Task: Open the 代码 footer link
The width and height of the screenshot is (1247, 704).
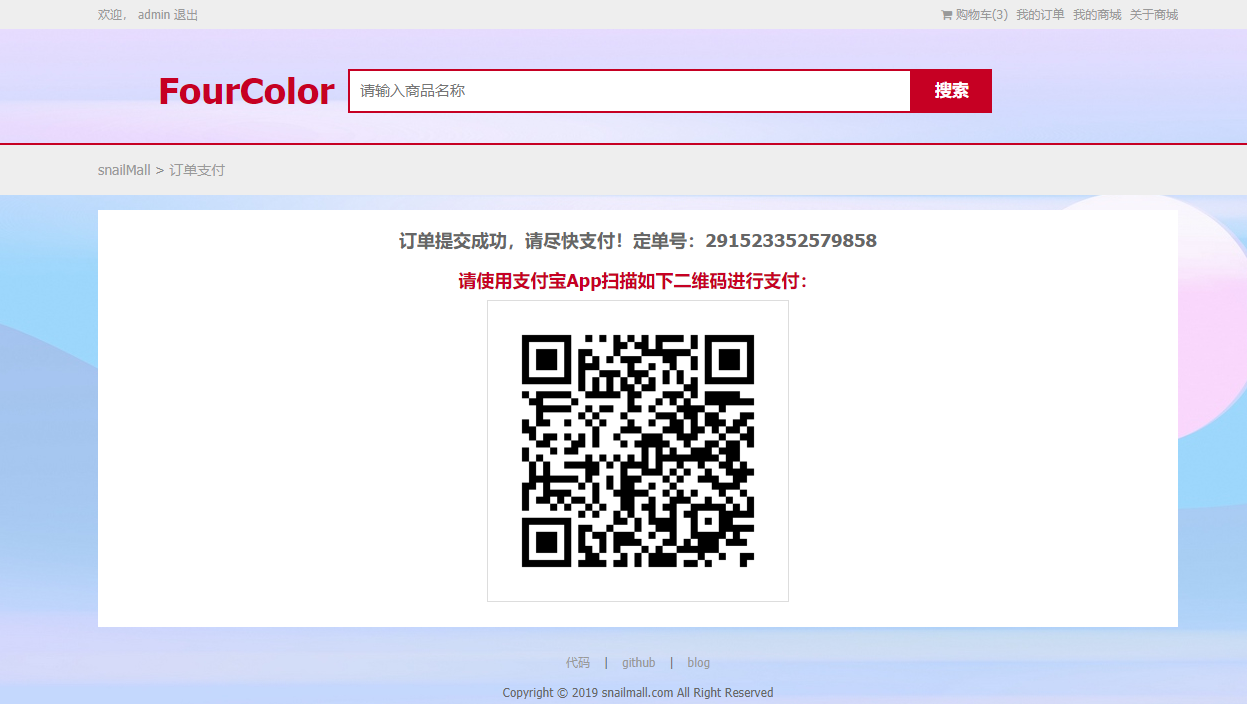Action: (578, 663)
